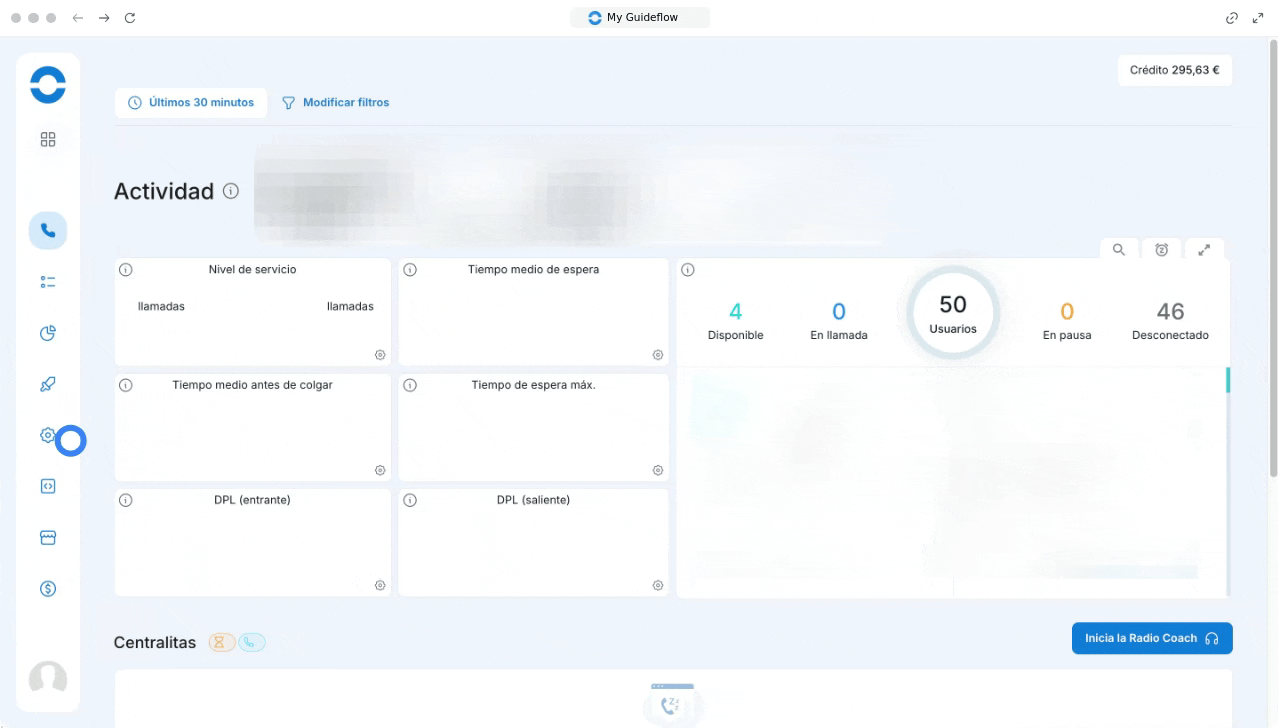This screenshot has width=1278, height=728.
Task: Click the marketplace store icon
Action: pyautogui.click(x=48, y=538)
